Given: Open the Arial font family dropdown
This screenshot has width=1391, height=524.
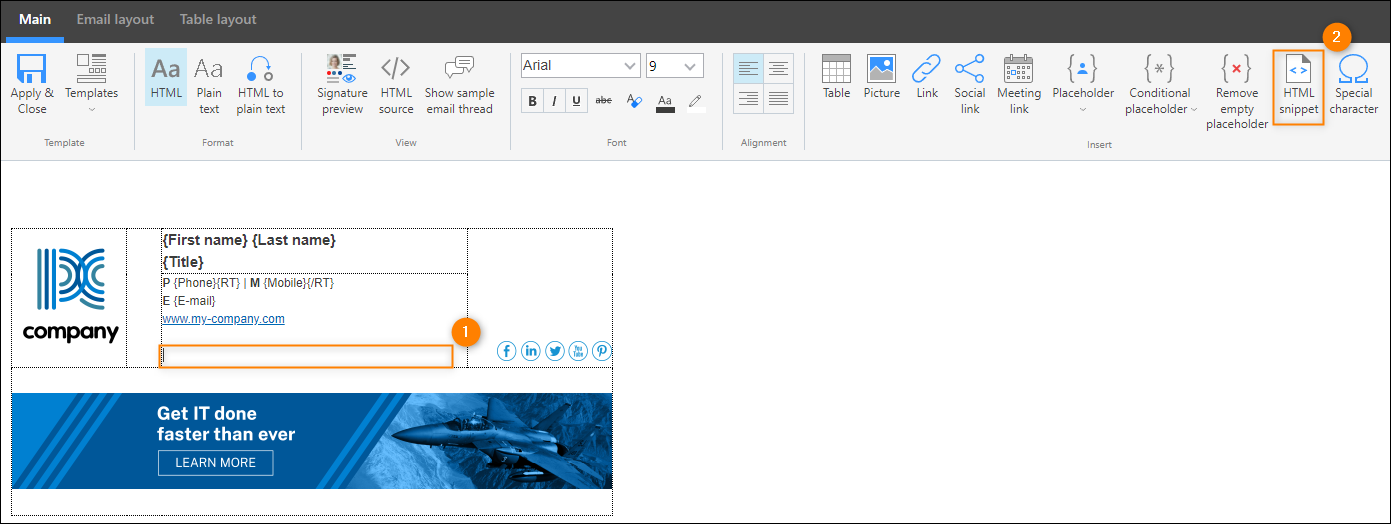Looking at the screenshot, I should point(580,66).
